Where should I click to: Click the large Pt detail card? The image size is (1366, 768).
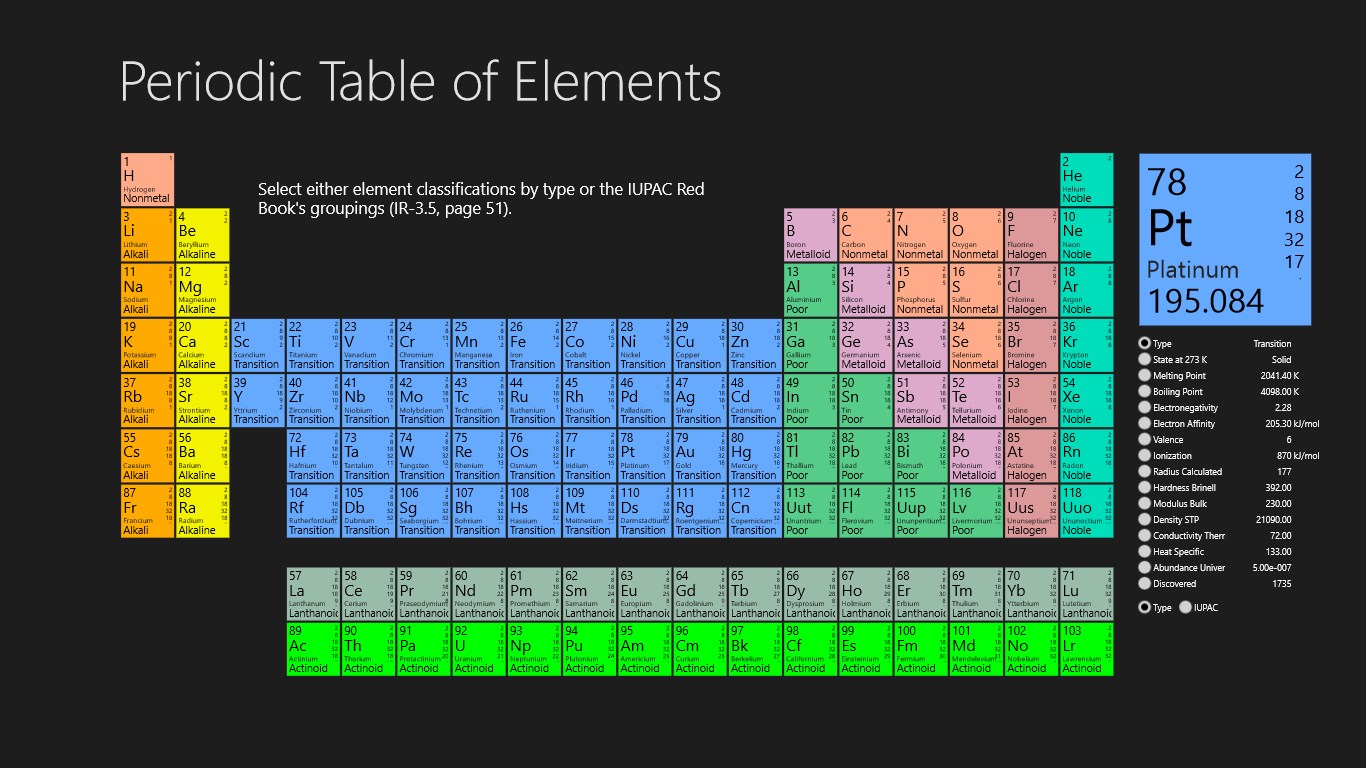pyautogui.click(x=1225, y=239)
